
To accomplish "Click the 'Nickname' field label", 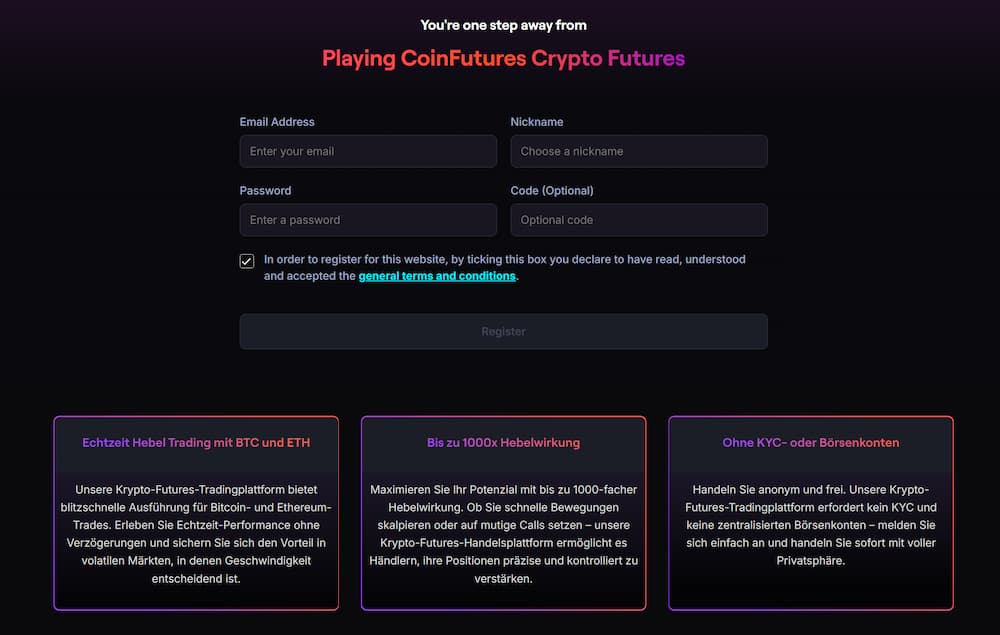I will tap(537, 122).
